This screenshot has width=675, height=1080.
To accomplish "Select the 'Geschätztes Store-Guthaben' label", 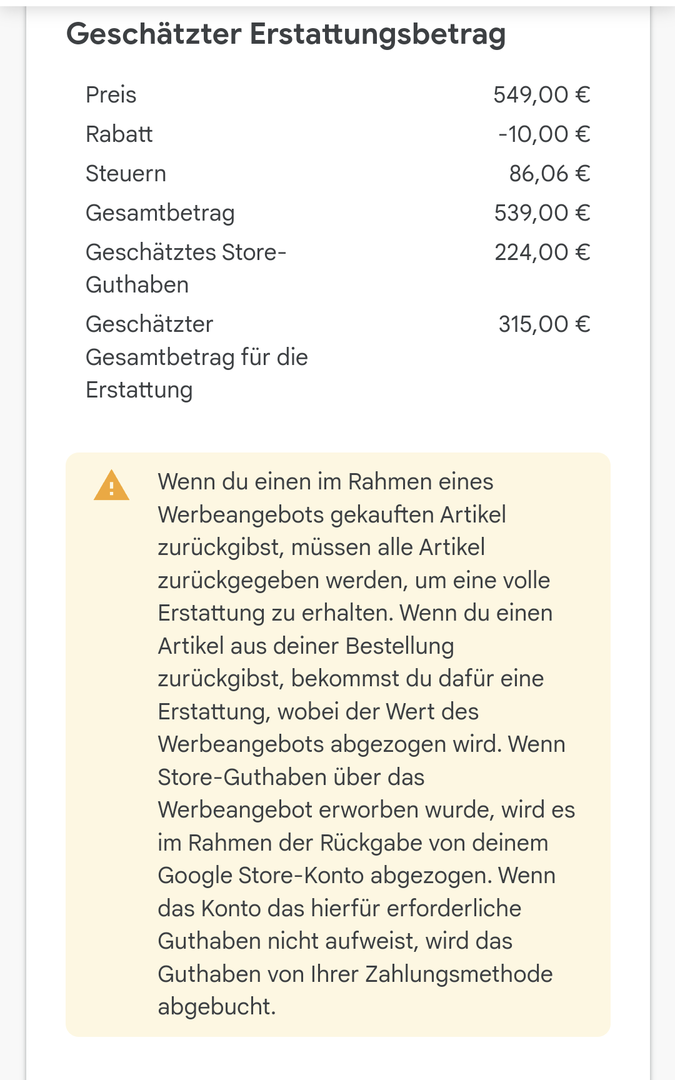I will pos(186,267).
